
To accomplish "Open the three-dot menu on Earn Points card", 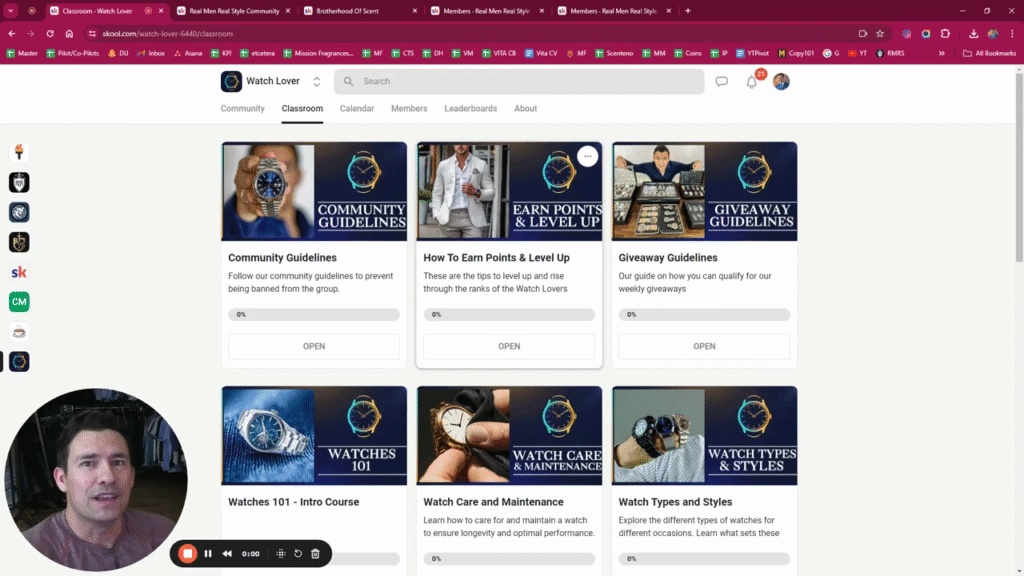I will 588,157.
